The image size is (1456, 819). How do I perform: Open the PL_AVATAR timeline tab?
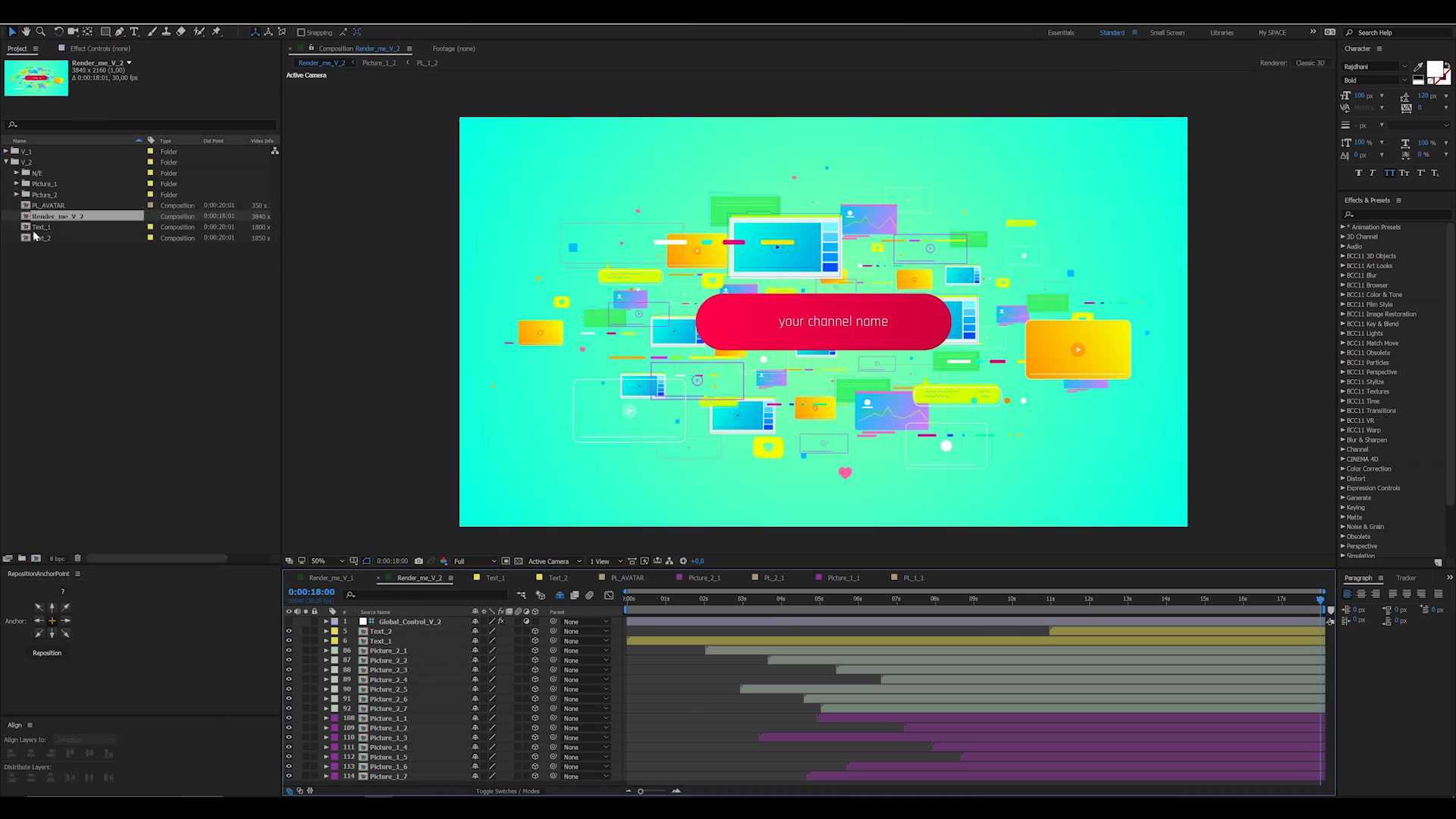click(x=627, y=578)
